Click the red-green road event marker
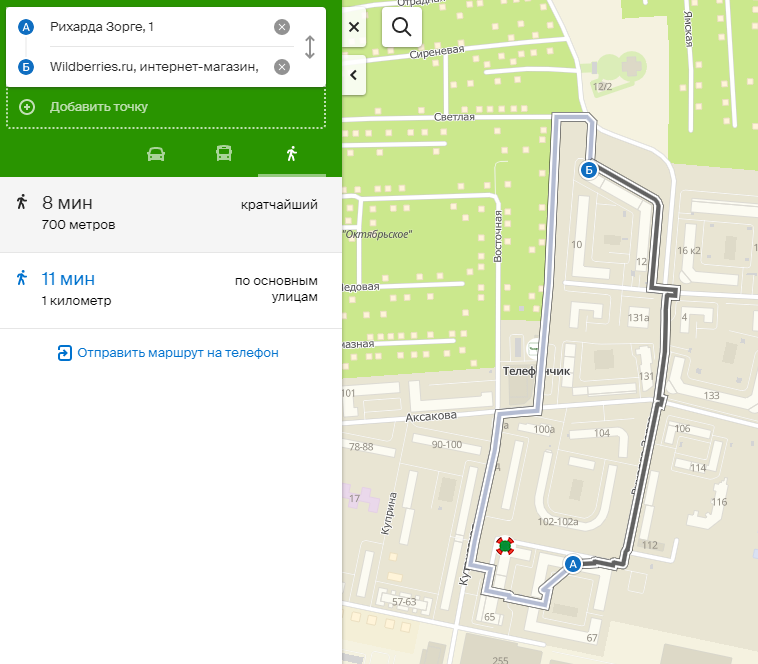 pos(505,546)
